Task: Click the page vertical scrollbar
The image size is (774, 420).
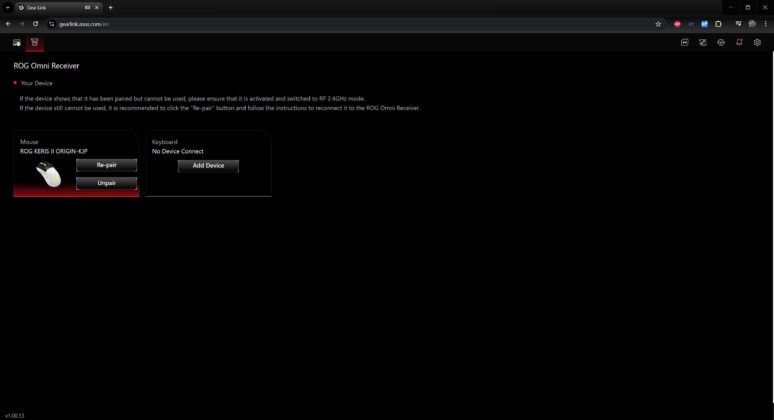Action: pos(772,227)
